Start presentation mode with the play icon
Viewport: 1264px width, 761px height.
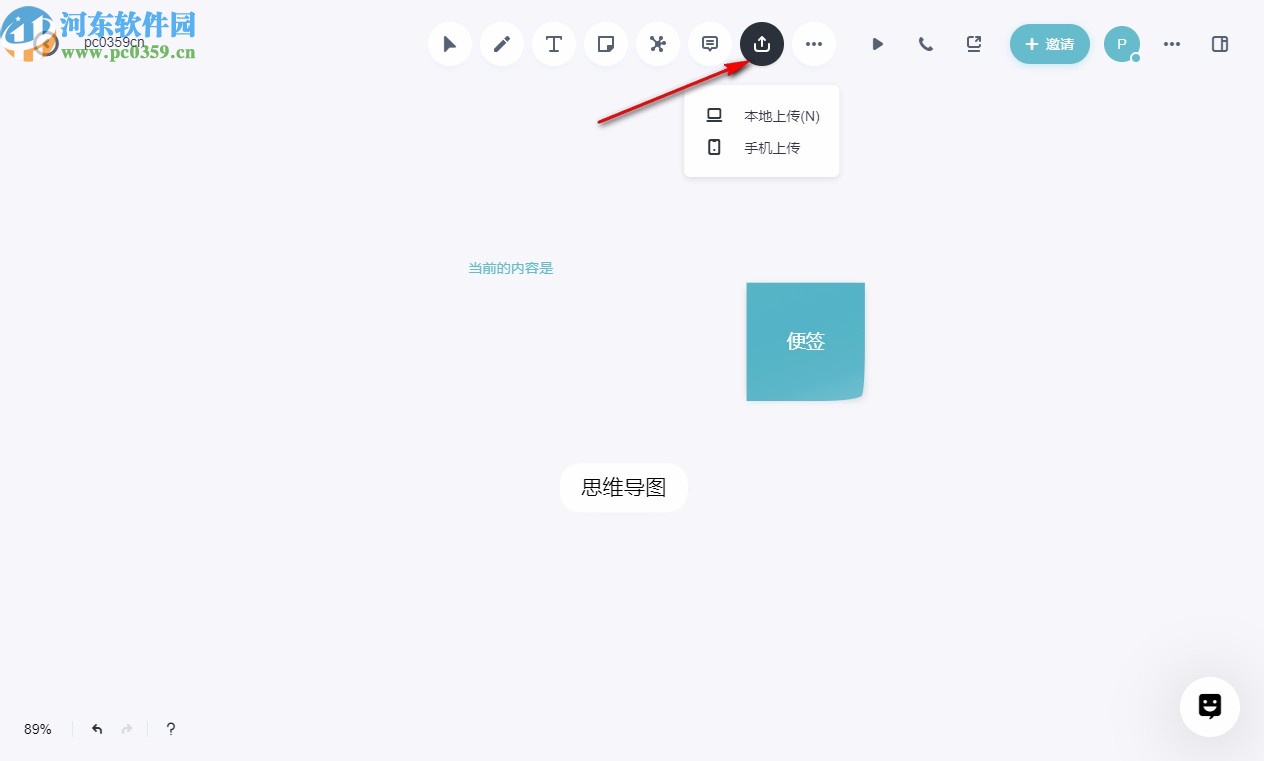[x=877, y=44]
